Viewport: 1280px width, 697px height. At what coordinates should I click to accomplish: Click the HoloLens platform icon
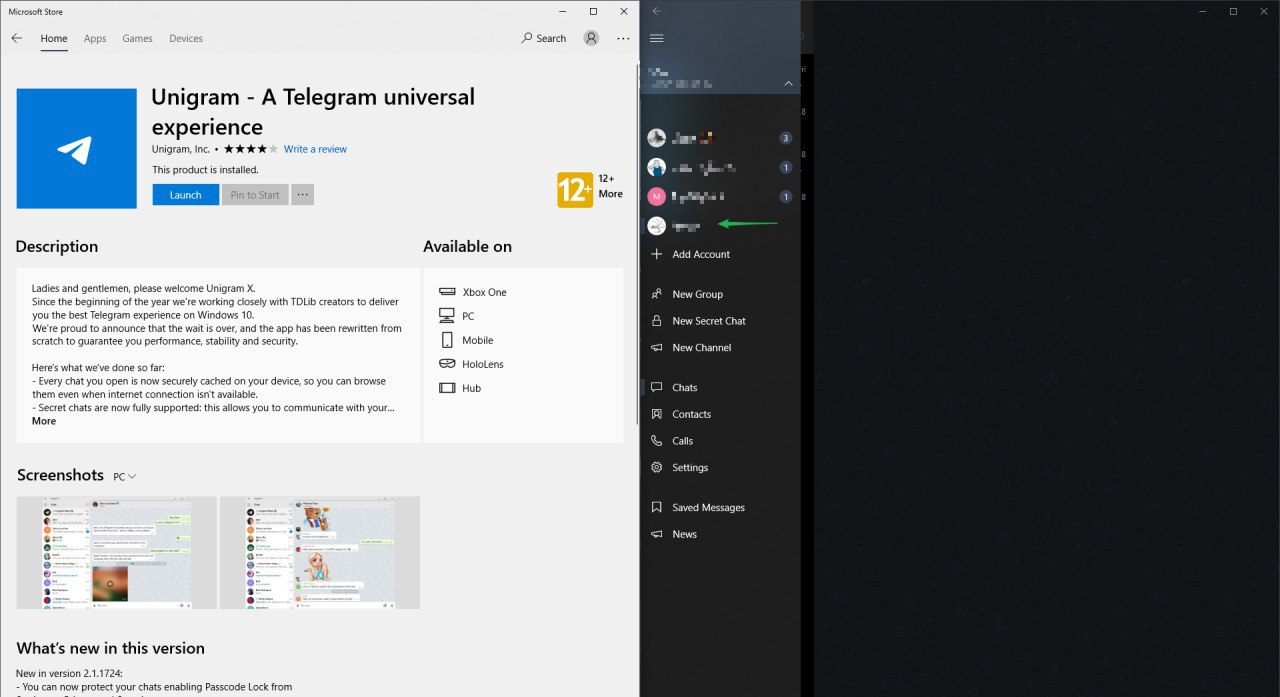447,364
